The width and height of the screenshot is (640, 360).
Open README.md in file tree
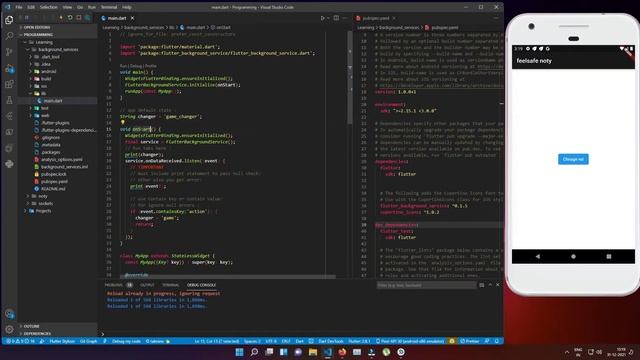[x=58, y=189]
